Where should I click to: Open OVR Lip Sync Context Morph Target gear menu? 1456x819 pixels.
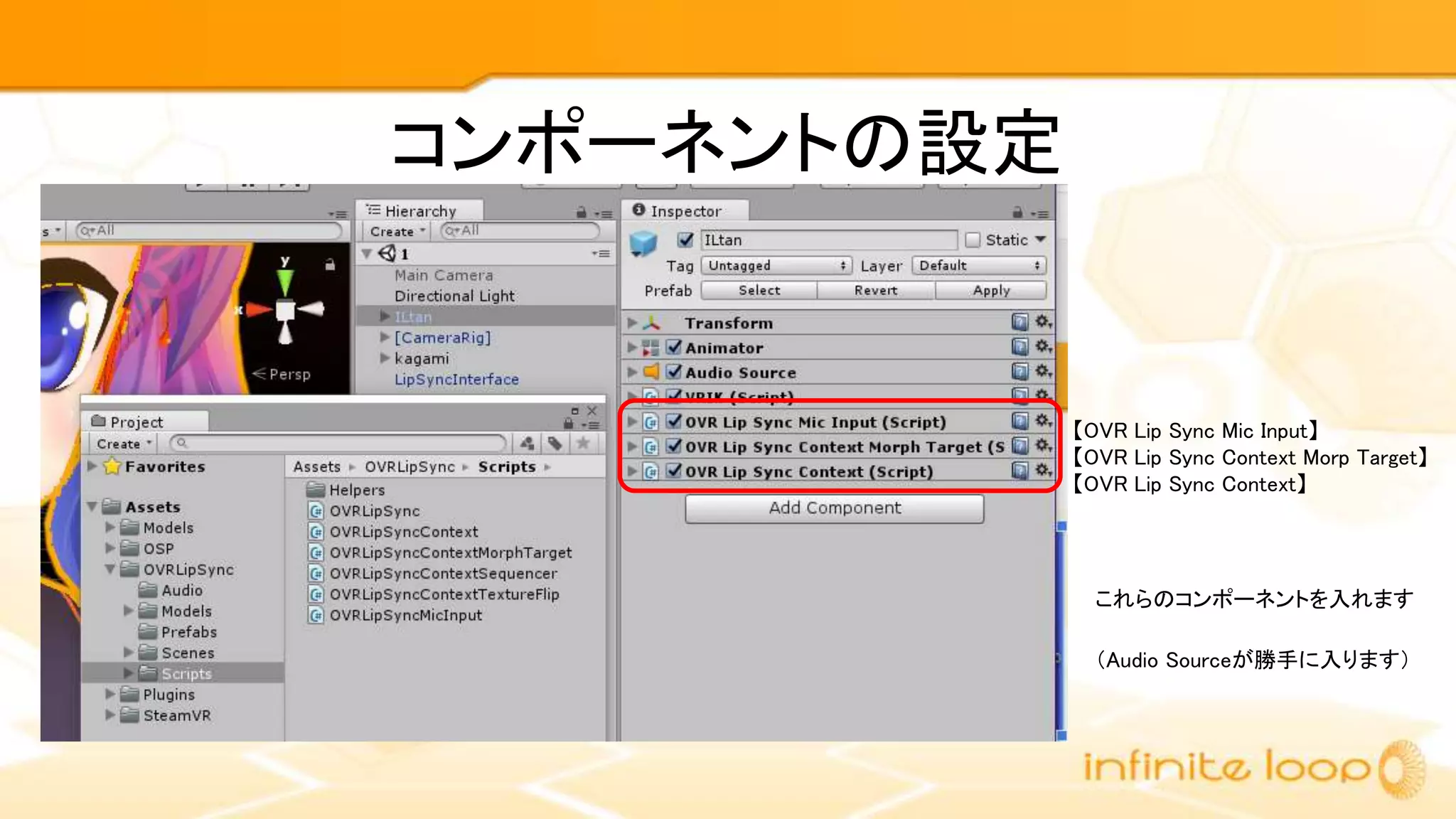(x=1043, y=446)
